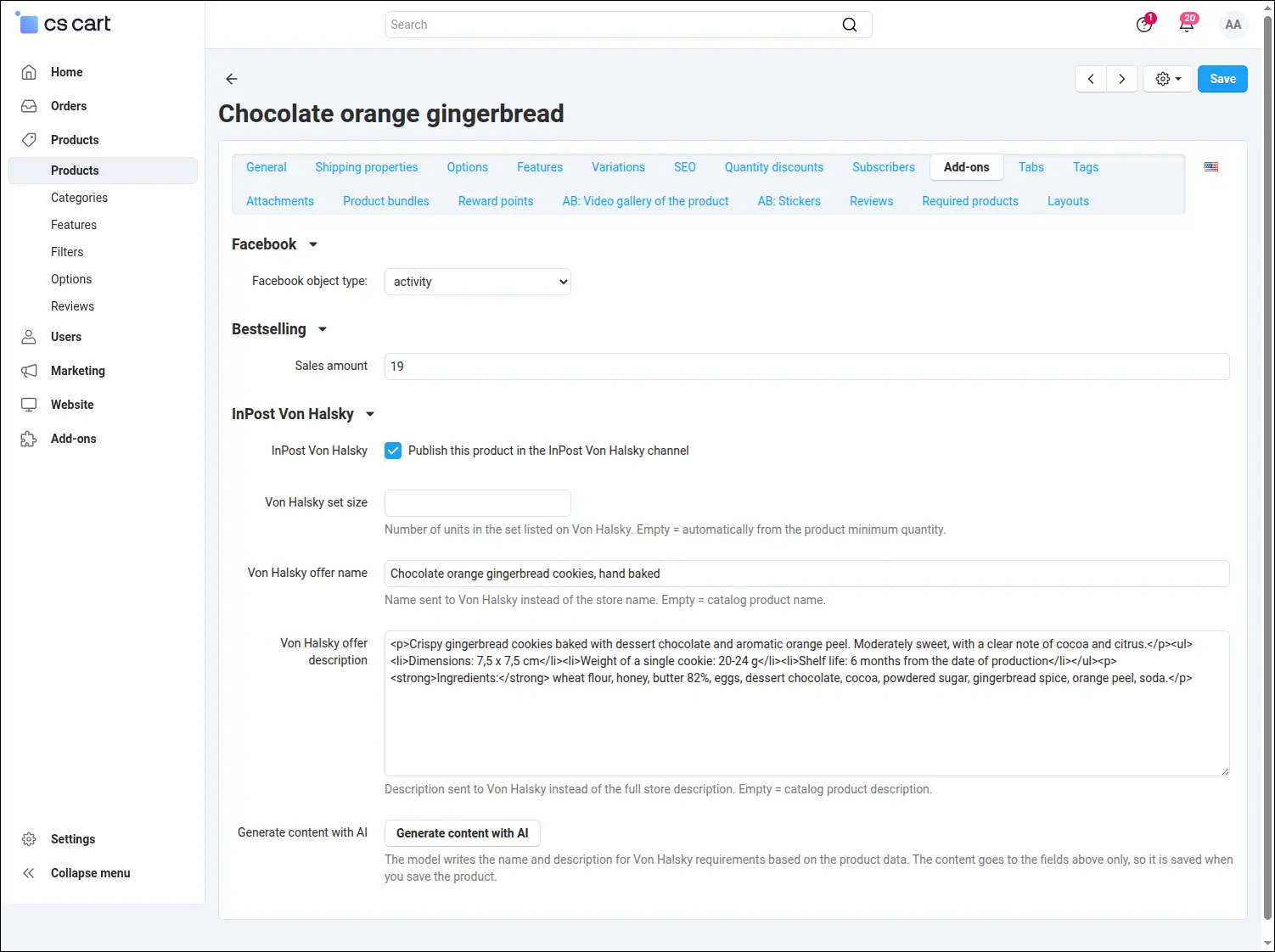This screenshot has height=952, width=1275.
Task: Open the Reviews tab
Action: tap(872, 201)
